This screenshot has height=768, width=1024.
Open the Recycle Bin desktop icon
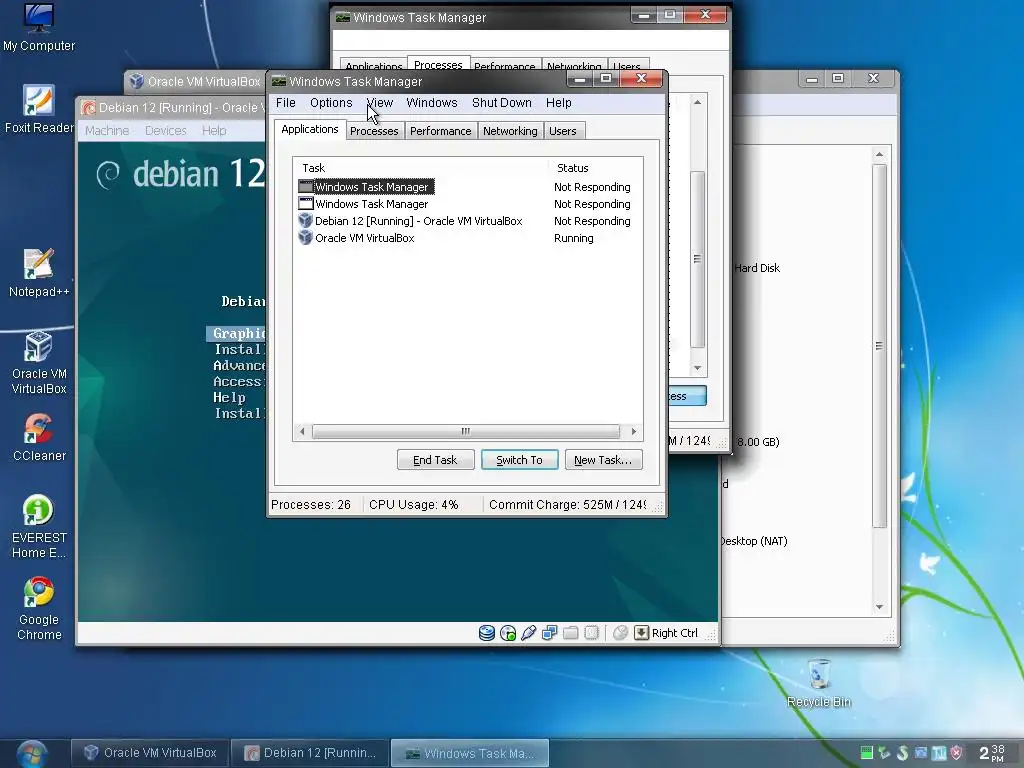tap(819, 684)
